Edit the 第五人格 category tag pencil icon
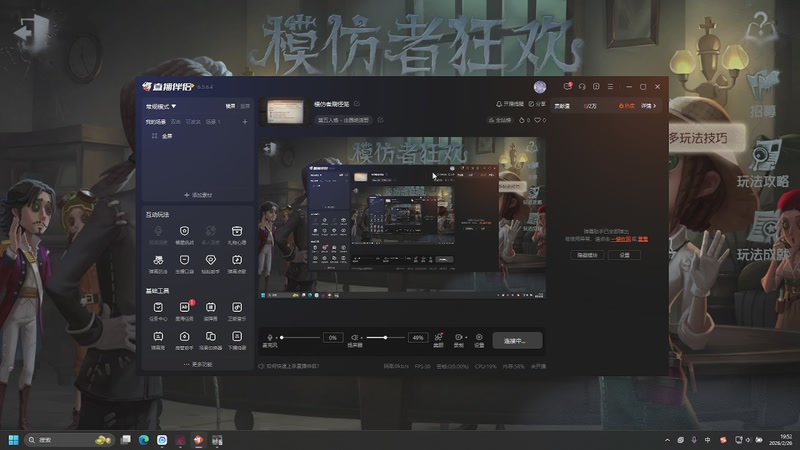 (x=380, y=120)
